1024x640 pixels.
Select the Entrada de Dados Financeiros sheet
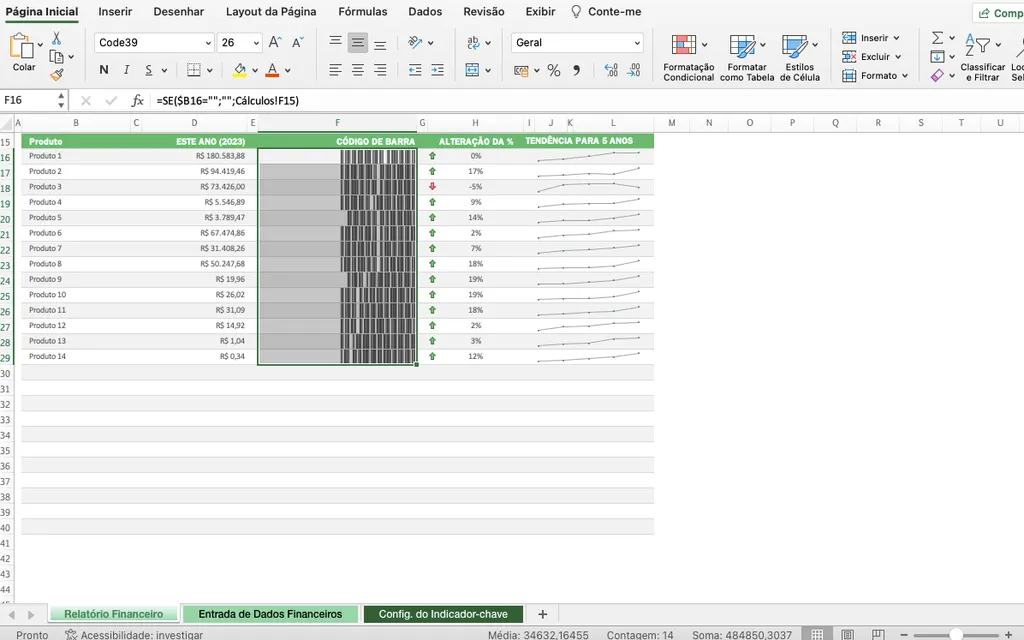270,614
